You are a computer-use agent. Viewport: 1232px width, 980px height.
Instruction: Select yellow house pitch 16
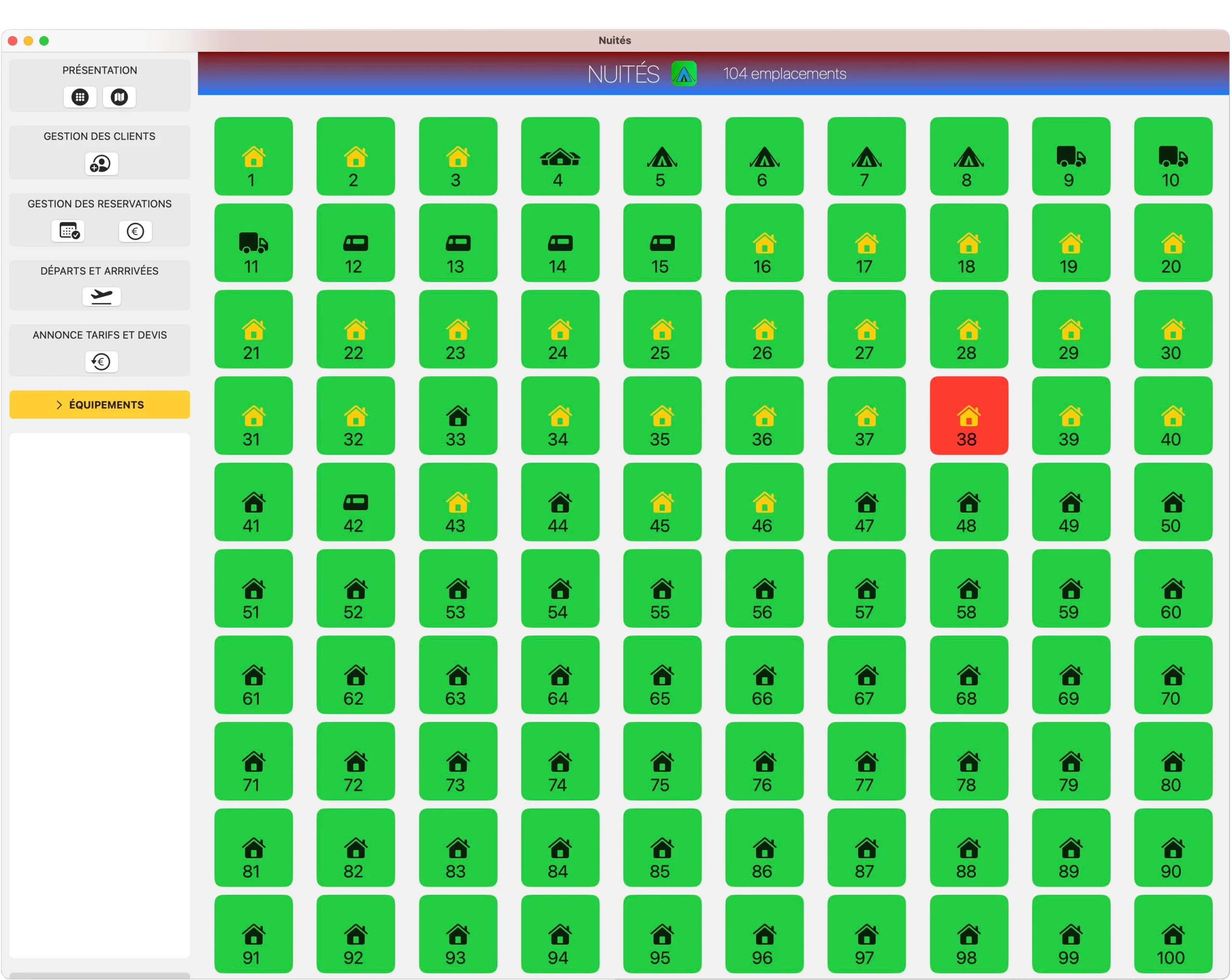click(765, 243)
